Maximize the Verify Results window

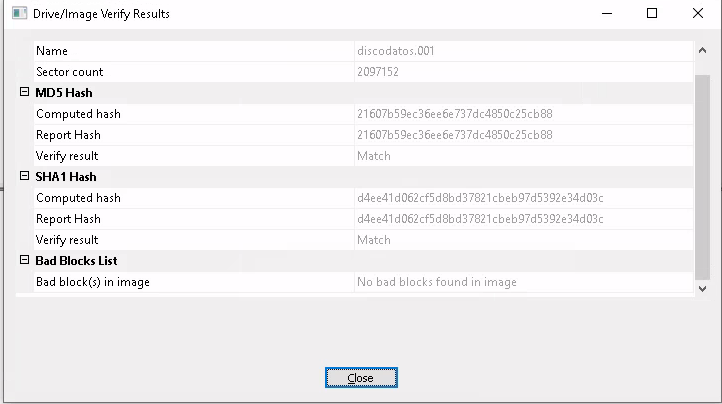coord(652,13)
